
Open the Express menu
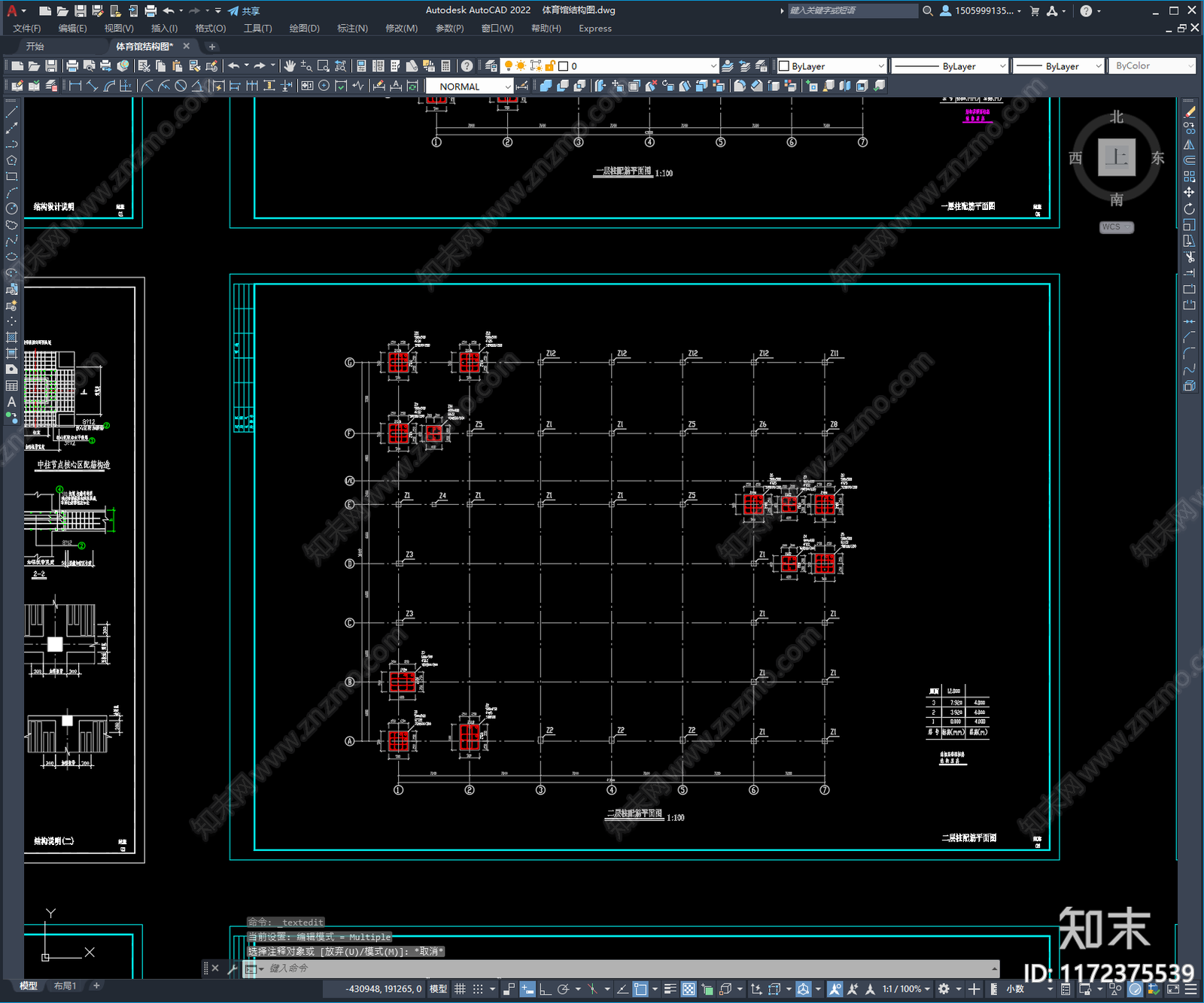pos(595,29)
